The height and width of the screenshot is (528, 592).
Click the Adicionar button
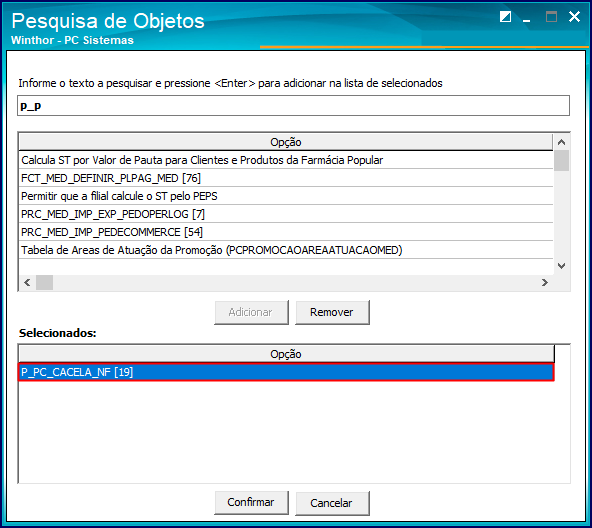tap(251, 312)
